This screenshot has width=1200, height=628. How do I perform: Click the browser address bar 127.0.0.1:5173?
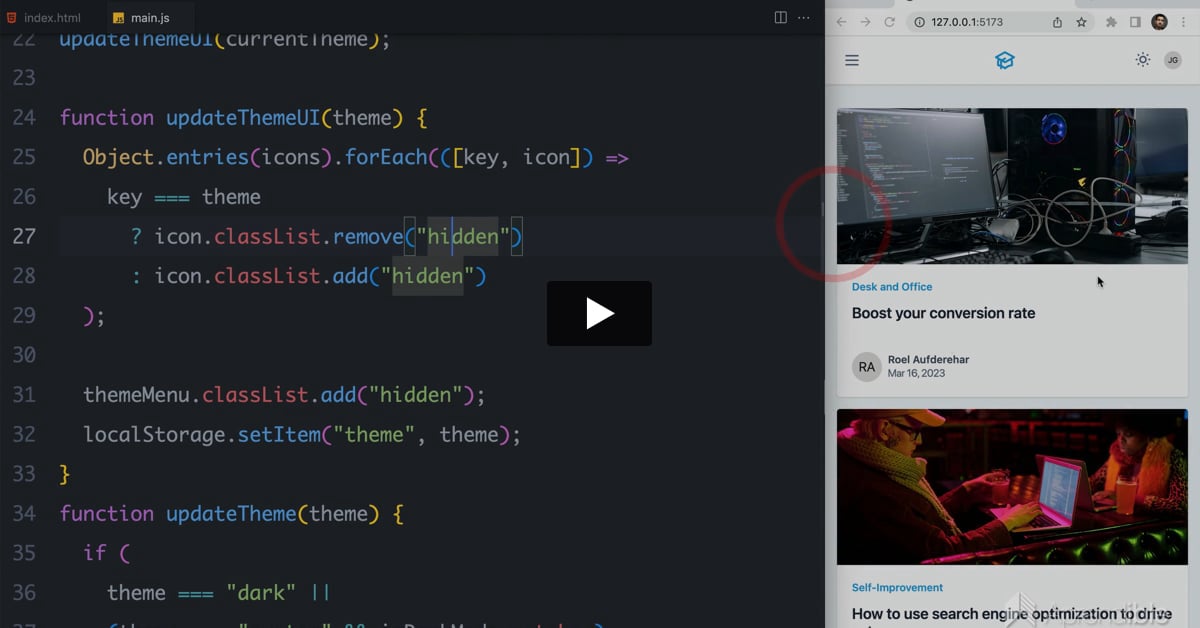pyautogui.click(x=1000, y=22)
